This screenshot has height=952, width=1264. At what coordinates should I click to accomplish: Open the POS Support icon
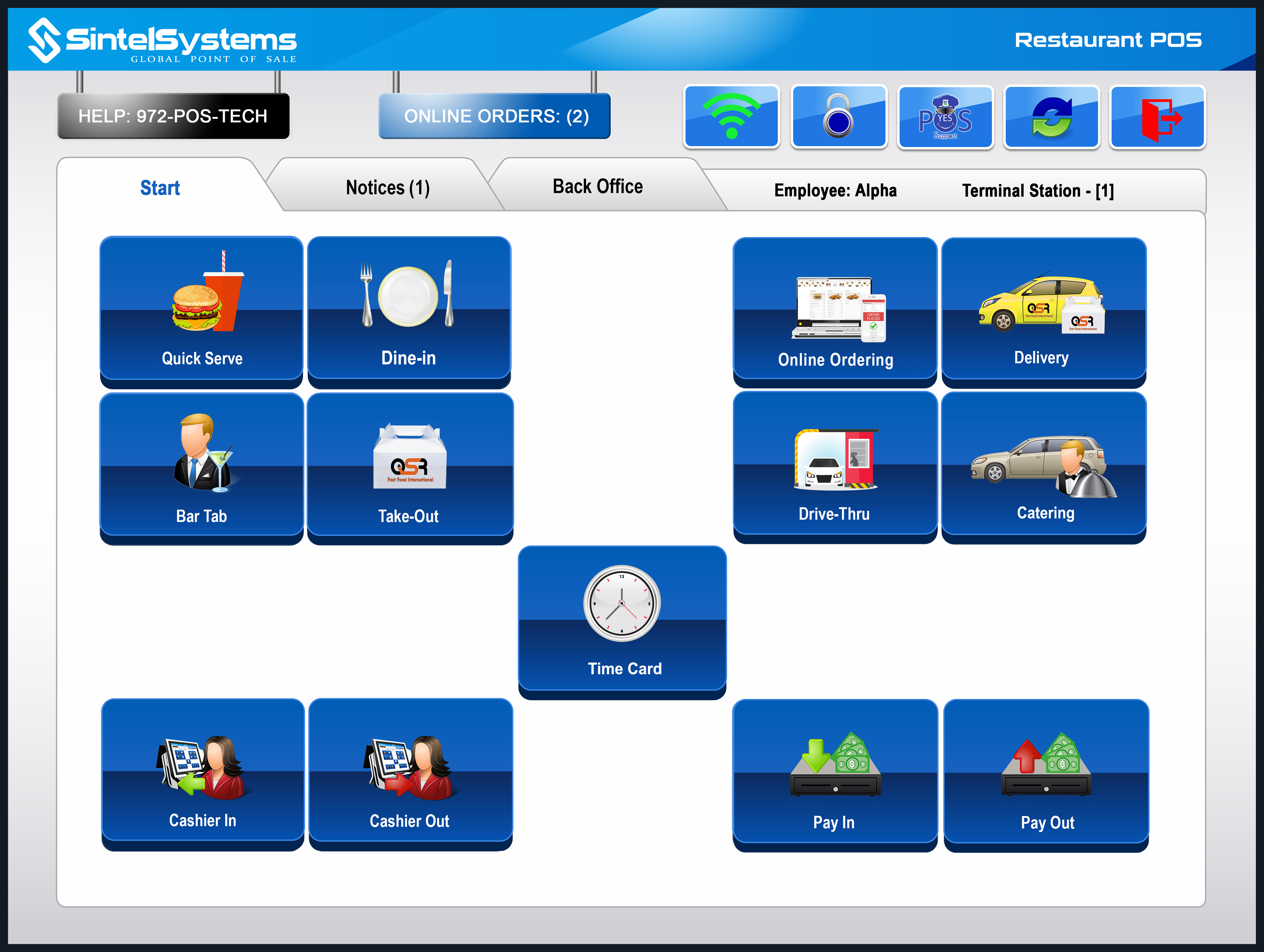(x=945, y=117)
